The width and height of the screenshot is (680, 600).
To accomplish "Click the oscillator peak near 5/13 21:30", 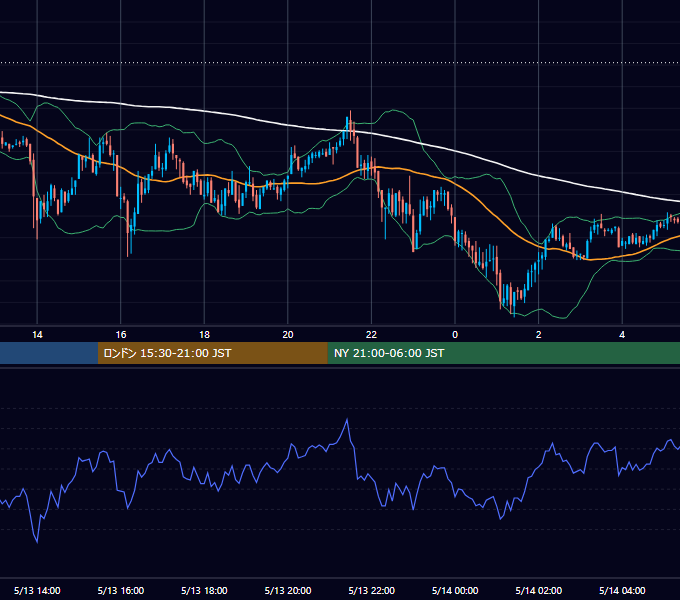I will pyautogui.click(x=347, y=419).
